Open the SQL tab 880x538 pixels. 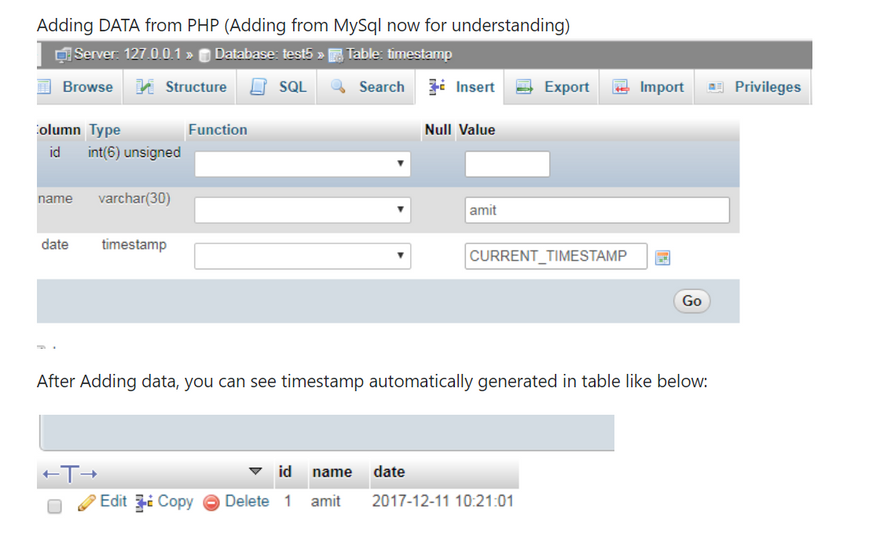coord(280,87)
